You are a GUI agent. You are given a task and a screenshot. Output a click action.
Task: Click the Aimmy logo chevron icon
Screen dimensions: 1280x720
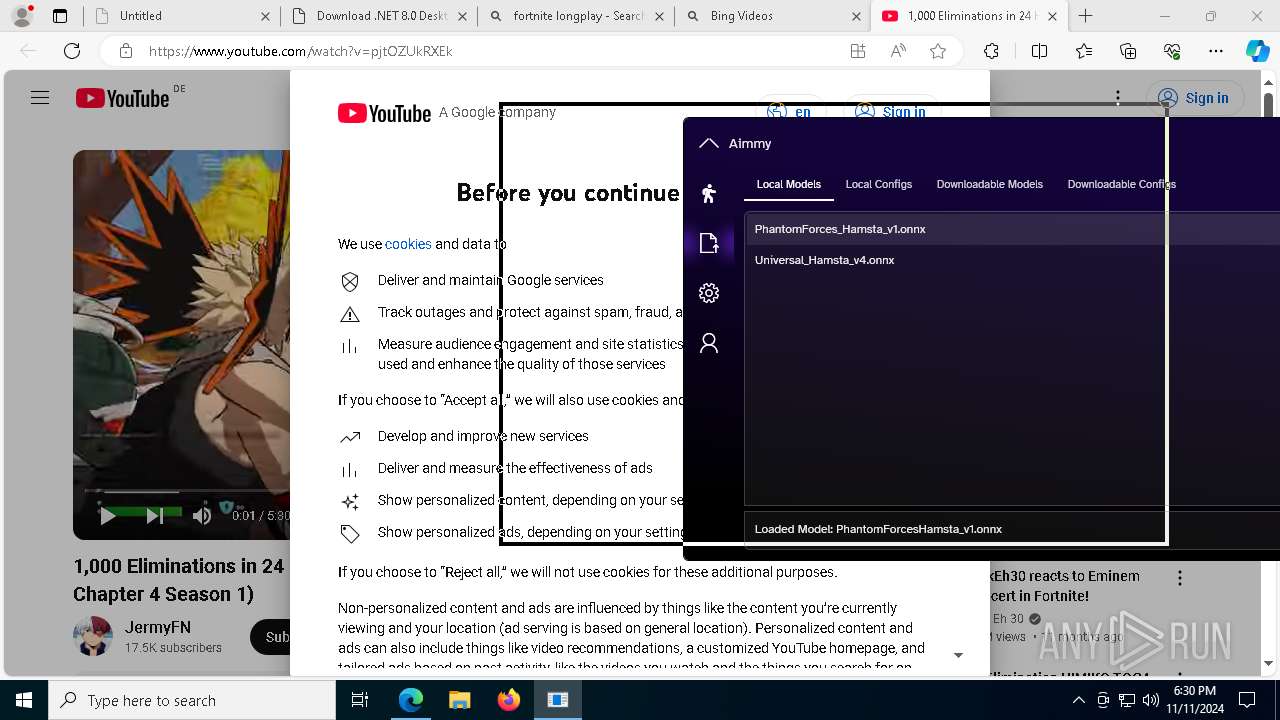[709, 143]
